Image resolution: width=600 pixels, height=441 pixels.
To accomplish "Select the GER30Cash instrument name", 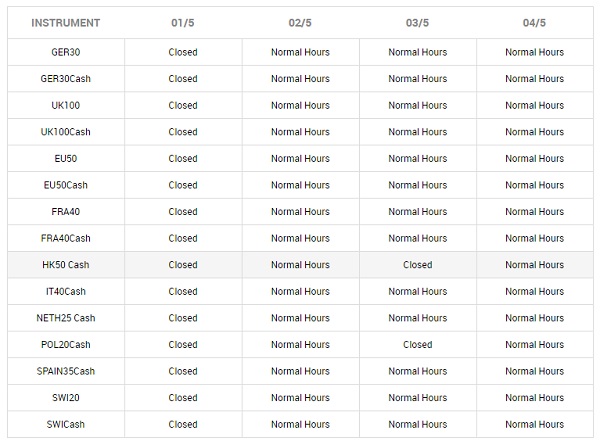I will pyautogui.click(x=66, y=78).
